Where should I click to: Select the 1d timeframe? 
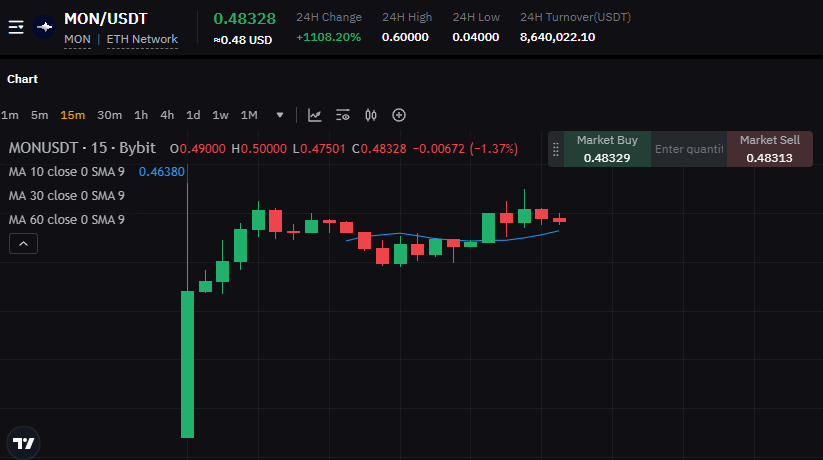point(193,115)
